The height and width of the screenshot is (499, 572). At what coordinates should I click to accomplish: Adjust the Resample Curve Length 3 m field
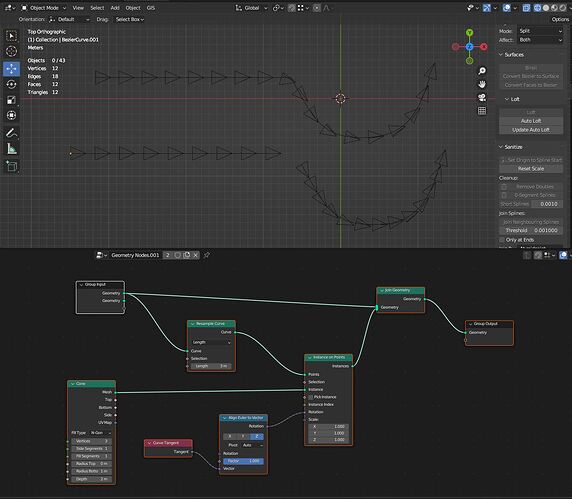click(211, 365)
